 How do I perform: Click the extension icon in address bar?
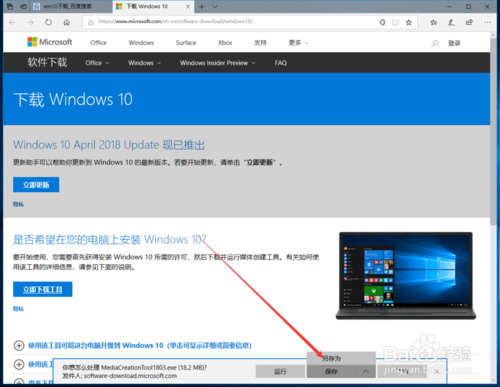[x=382, y=22]
